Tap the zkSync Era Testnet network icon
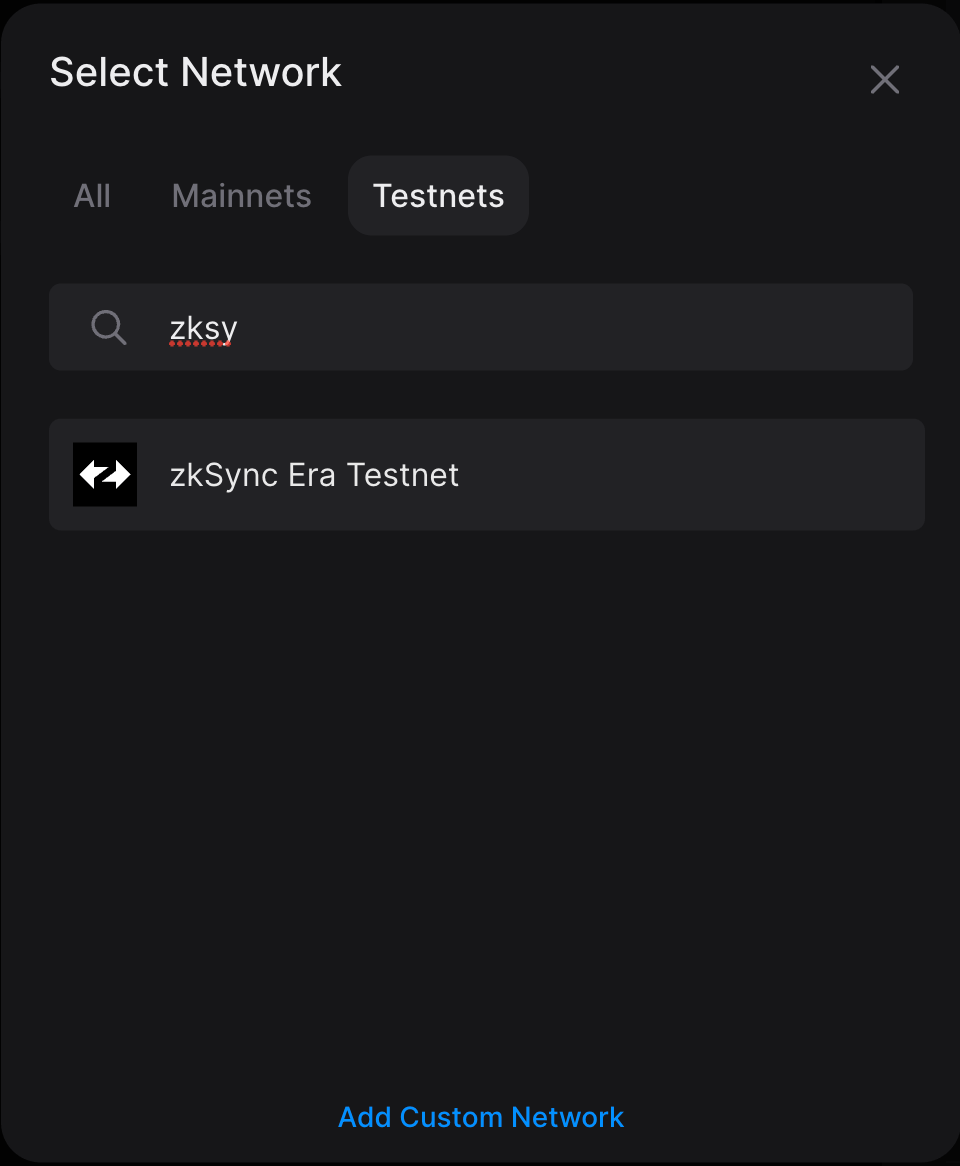This screenshot has width=960, height=1166. point(105,474)
